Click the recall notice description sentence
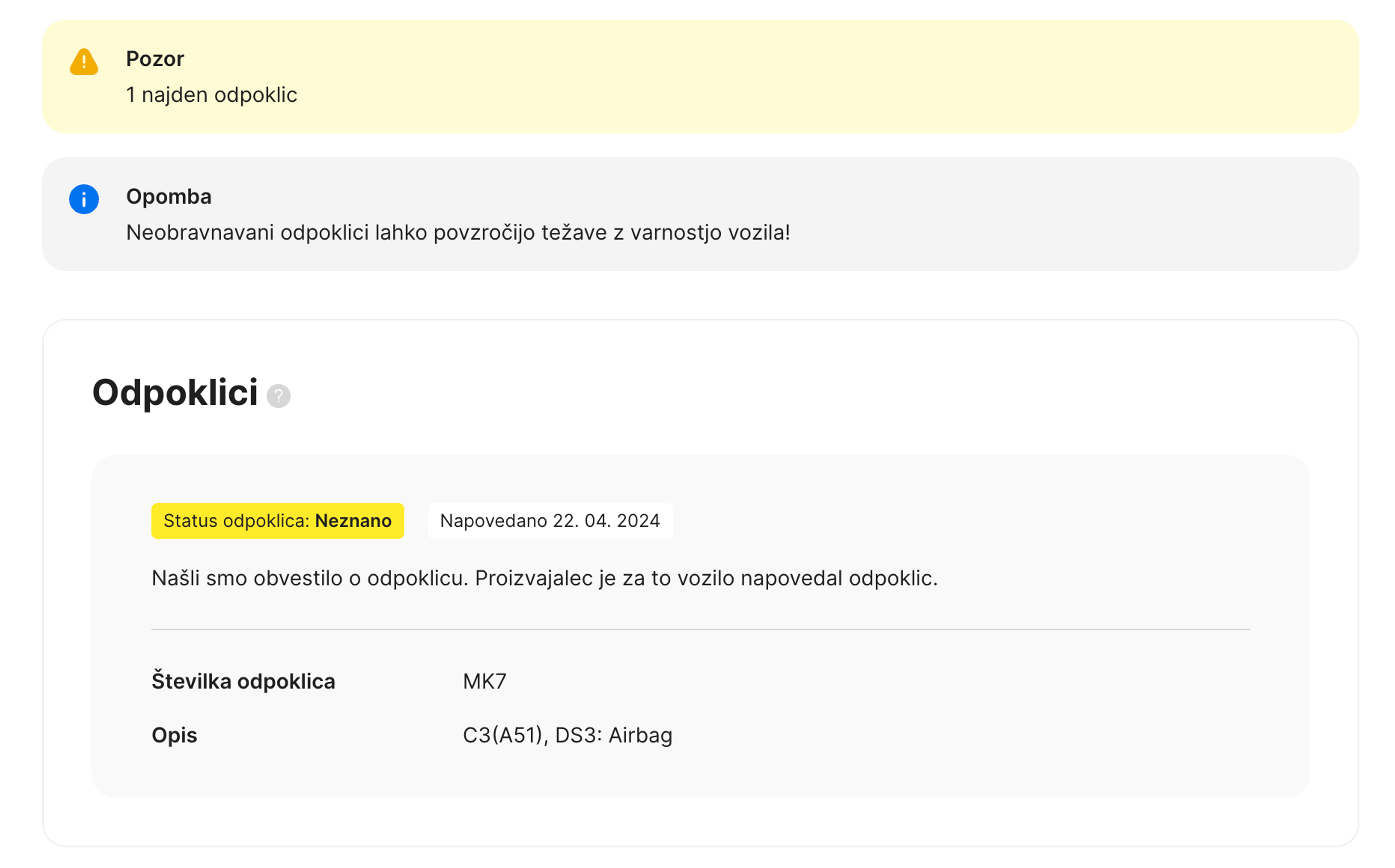The height and width of the screenshot is (868, 1395). point(543,578)
